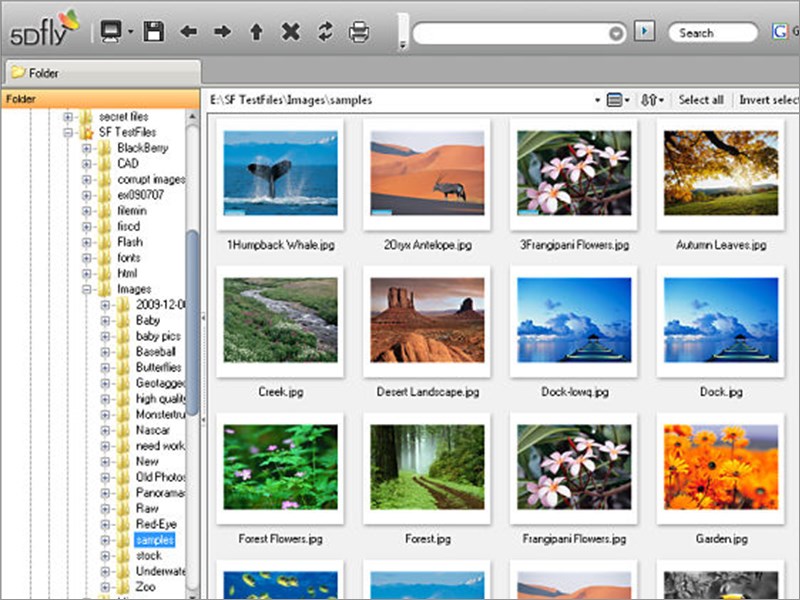800x600 pixels.
Task: Select 3Frangipani Flowers.jpg thumbnail
Action: [x=574, y=172]
